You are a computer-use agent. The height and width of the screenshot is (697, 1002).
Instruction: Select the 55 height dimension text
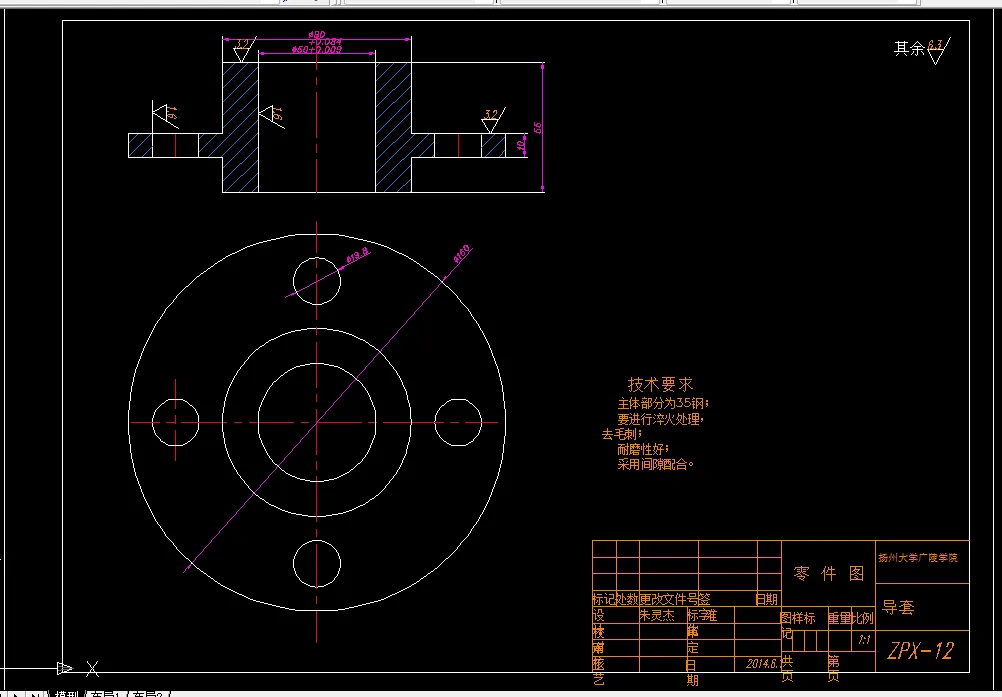[537, 128]
